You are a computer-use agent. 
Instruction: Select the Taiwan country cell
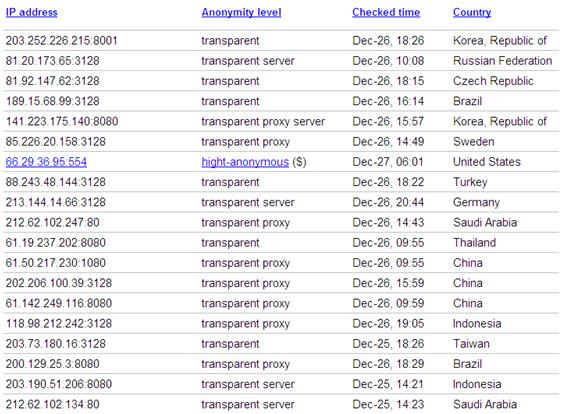(x=471, y=344)
